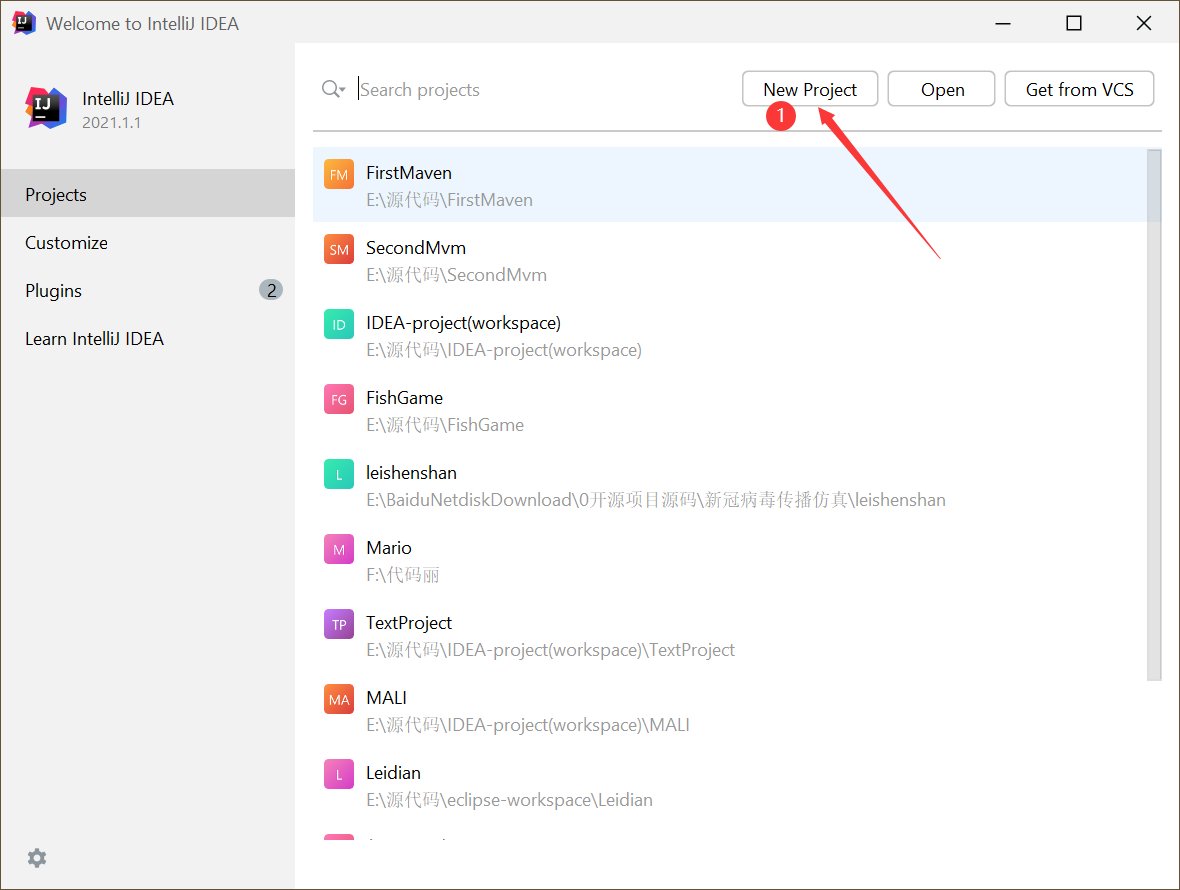This screenshot has height=890, width=1180.
Task: Open the search options magnifier dropdown
Action: pyautogui.click(x=333, y=90)
